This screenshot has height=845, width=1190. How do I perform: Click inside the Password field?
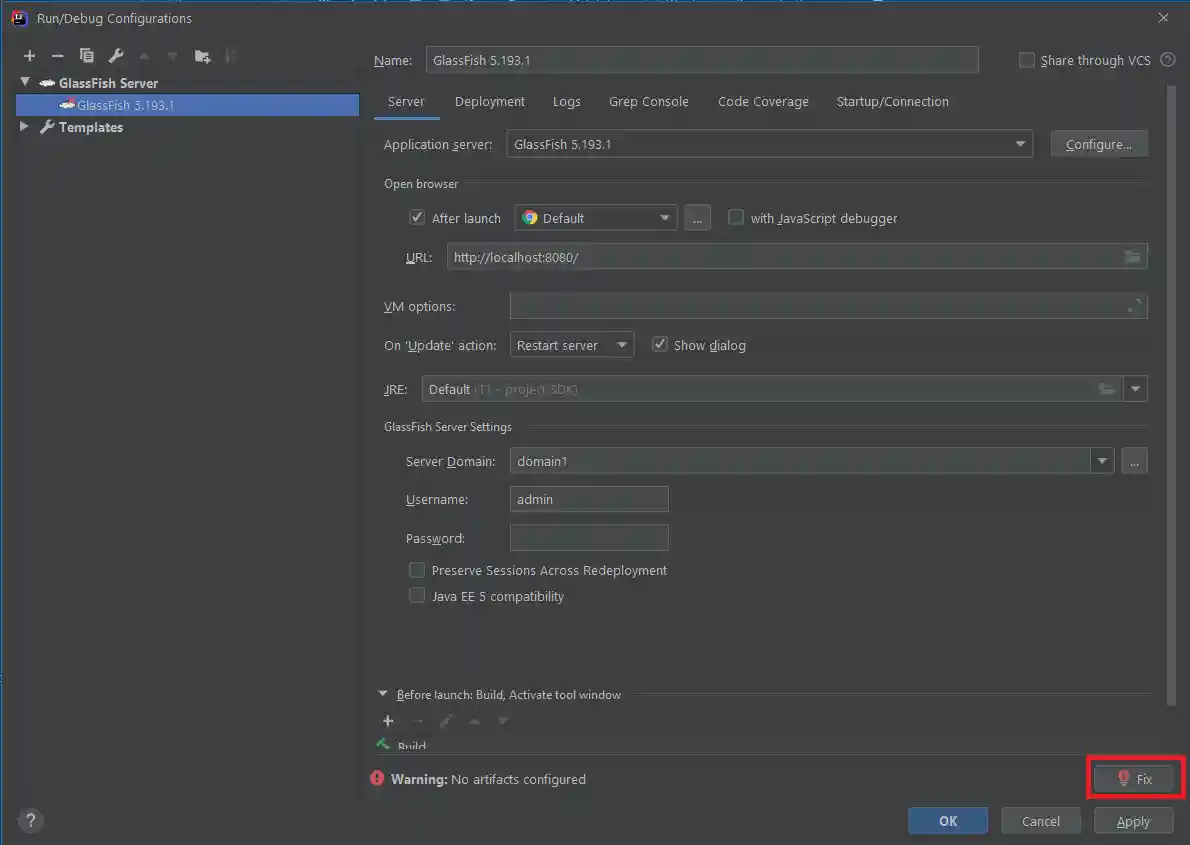coord(588,537)
